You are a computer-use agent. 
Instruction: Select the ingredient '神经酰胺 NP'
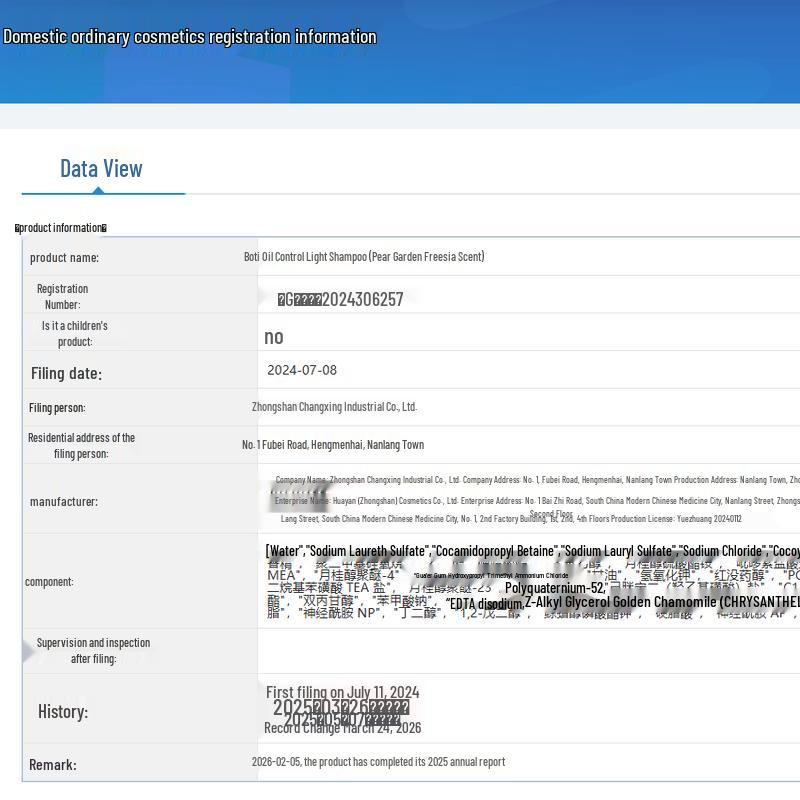(340, 612)
